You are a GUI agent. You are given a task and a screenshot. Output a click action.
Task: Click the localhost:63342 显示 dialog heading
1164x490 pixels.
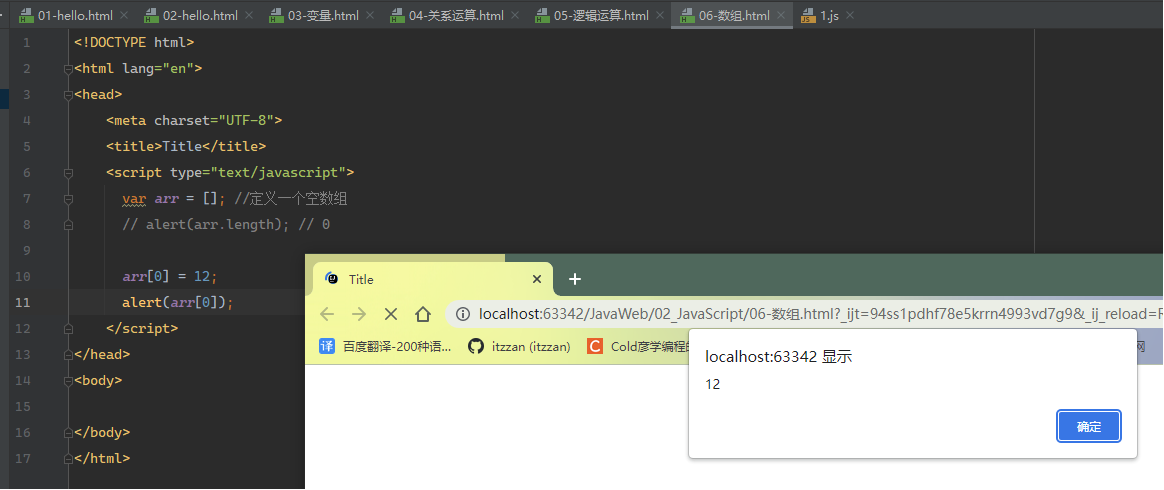pos(779,357)
